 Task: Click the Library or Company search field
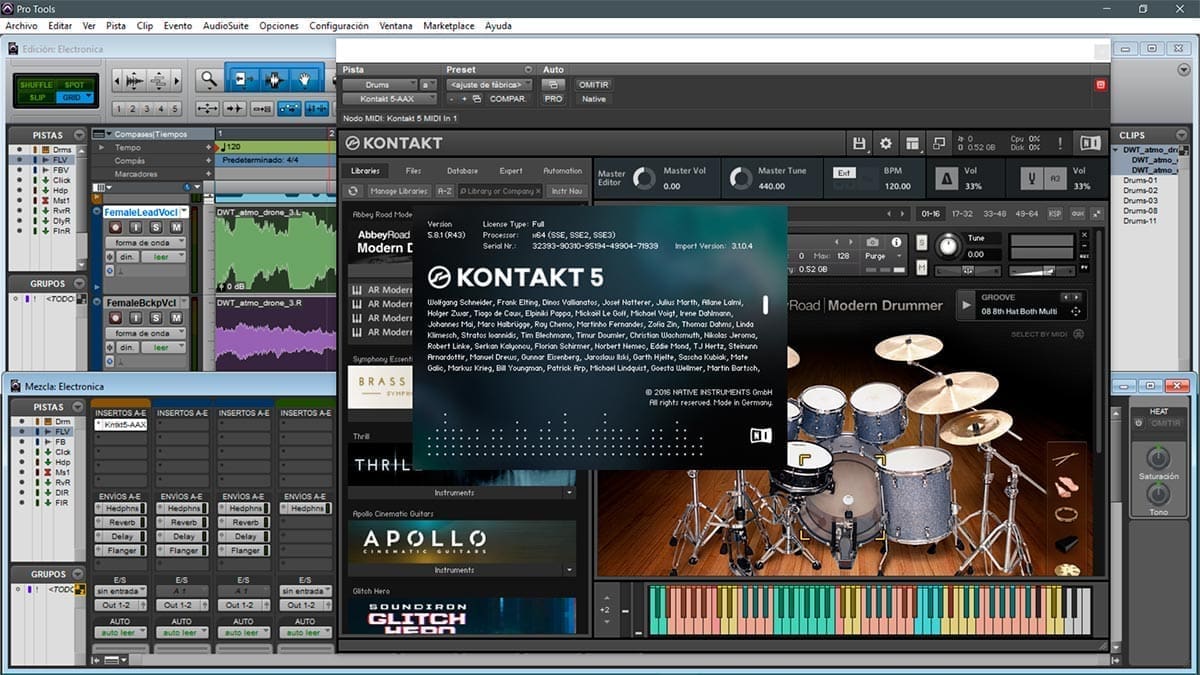[501, 191]
